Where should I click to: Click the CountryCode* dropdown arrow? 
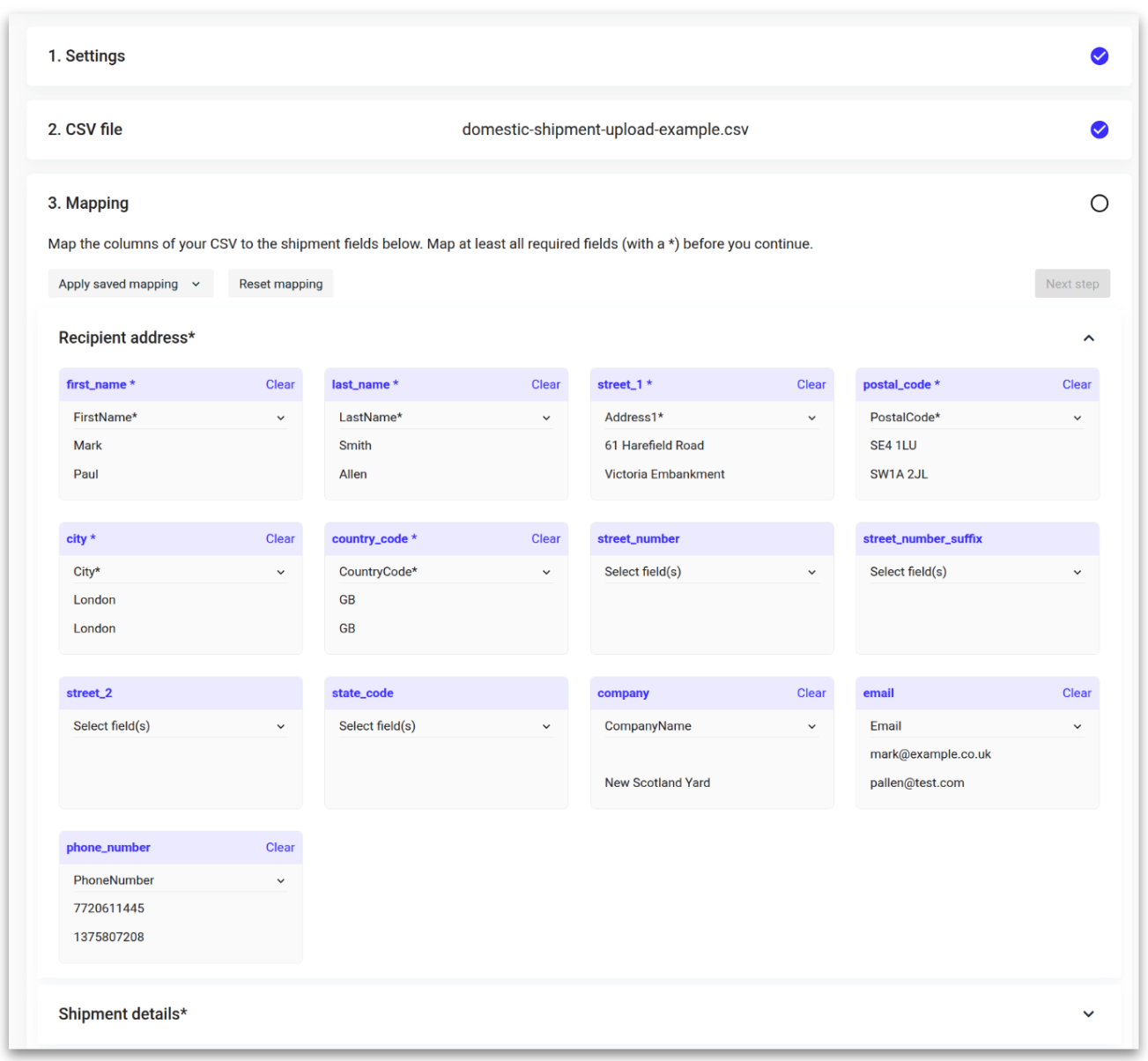tap(546, 573)
